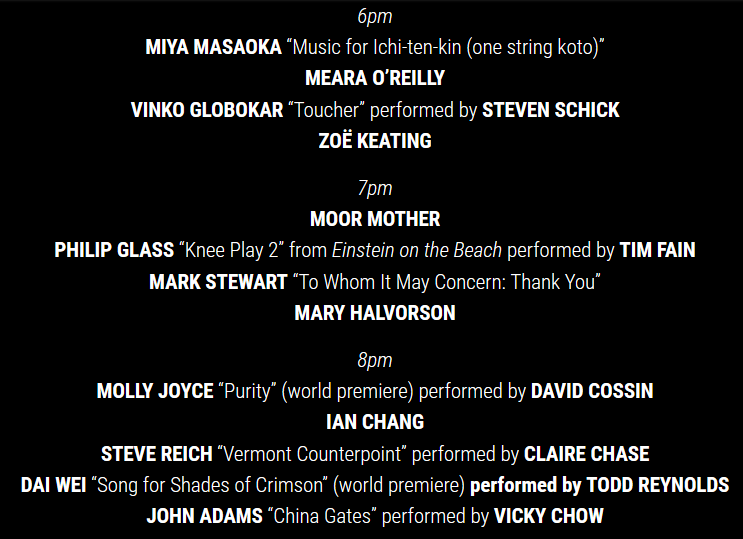This screenshot has height=539, width=743.
Task: Open the TIM FAIN performer name
Action: [x=657, y=250]
